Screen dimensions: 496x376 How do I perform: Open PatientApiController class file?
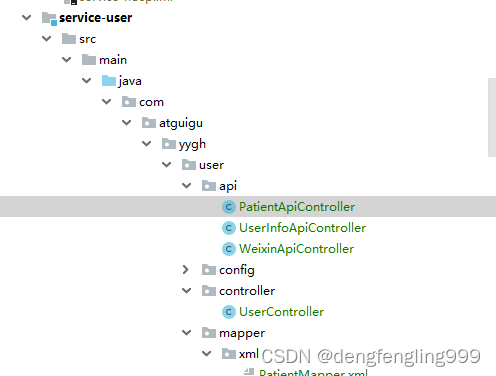[x=297, y=207]
